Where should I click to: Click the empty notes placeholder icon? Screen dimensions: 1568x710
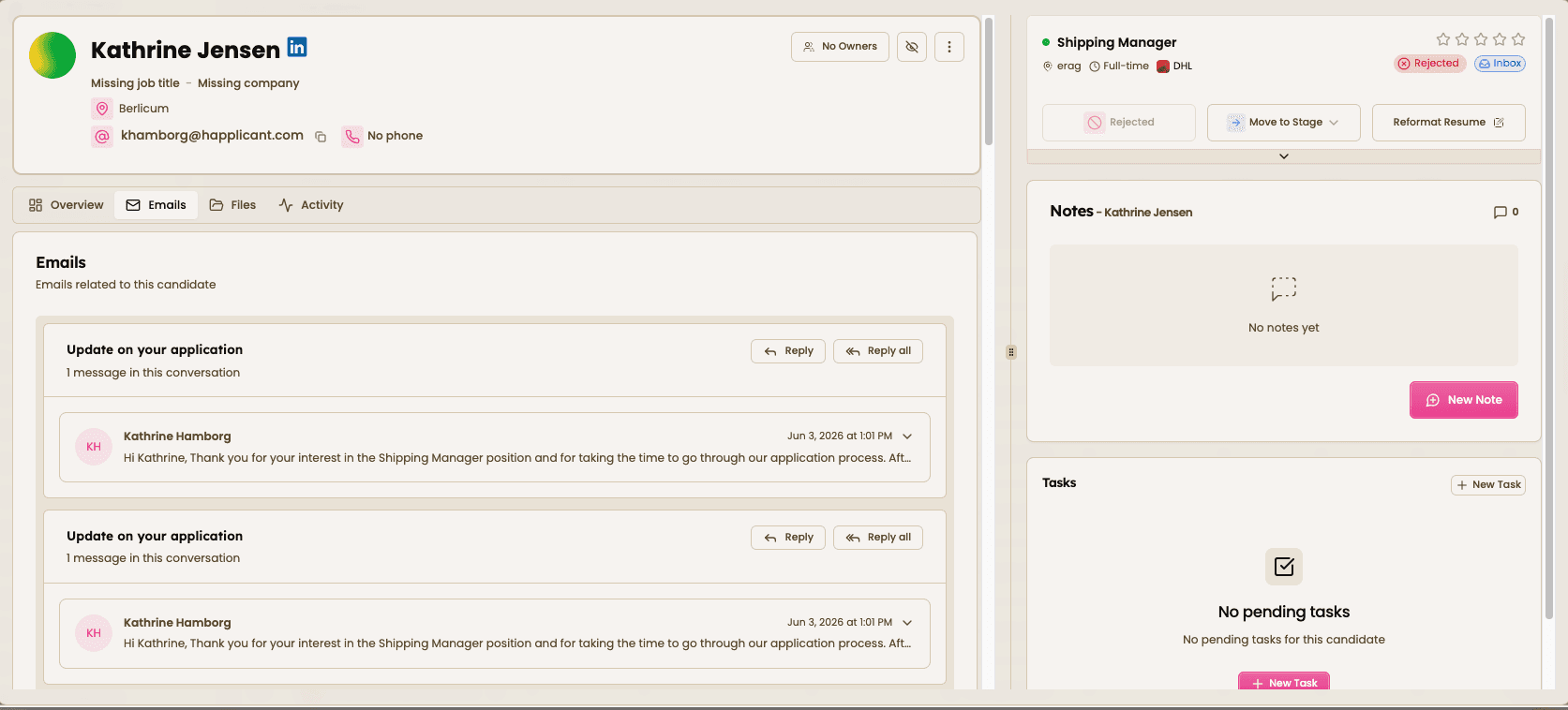click(x=1284, y=288)
